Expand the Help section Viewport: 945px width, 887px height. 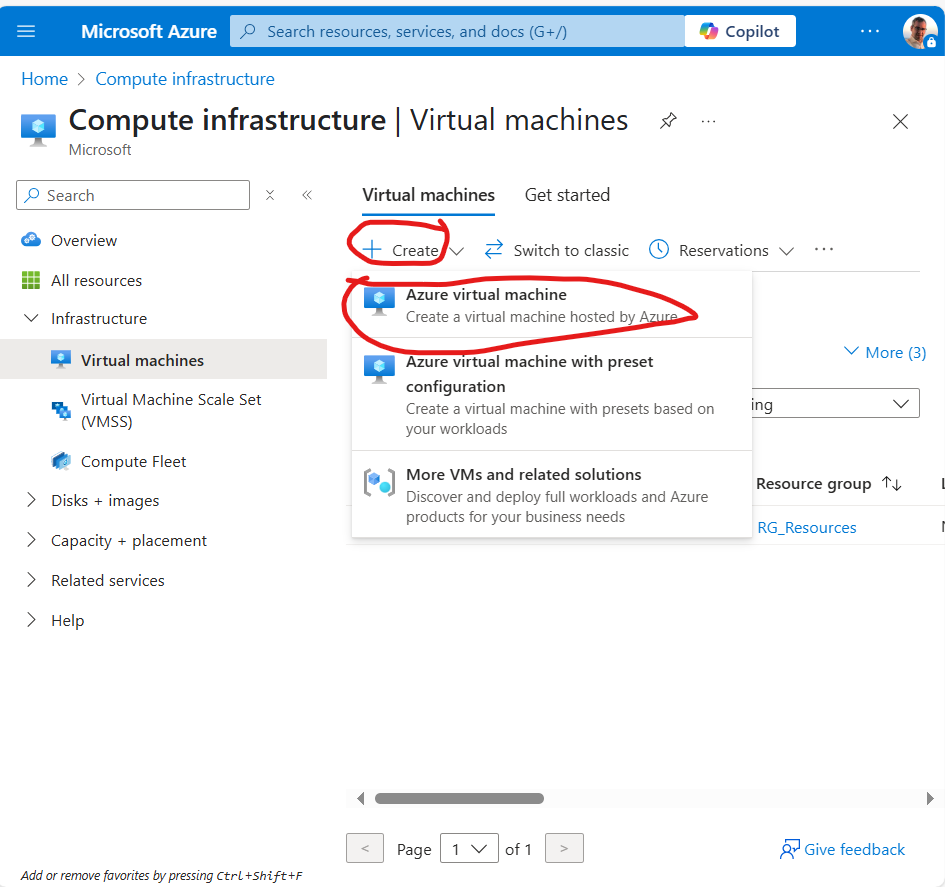pos(31,619)
